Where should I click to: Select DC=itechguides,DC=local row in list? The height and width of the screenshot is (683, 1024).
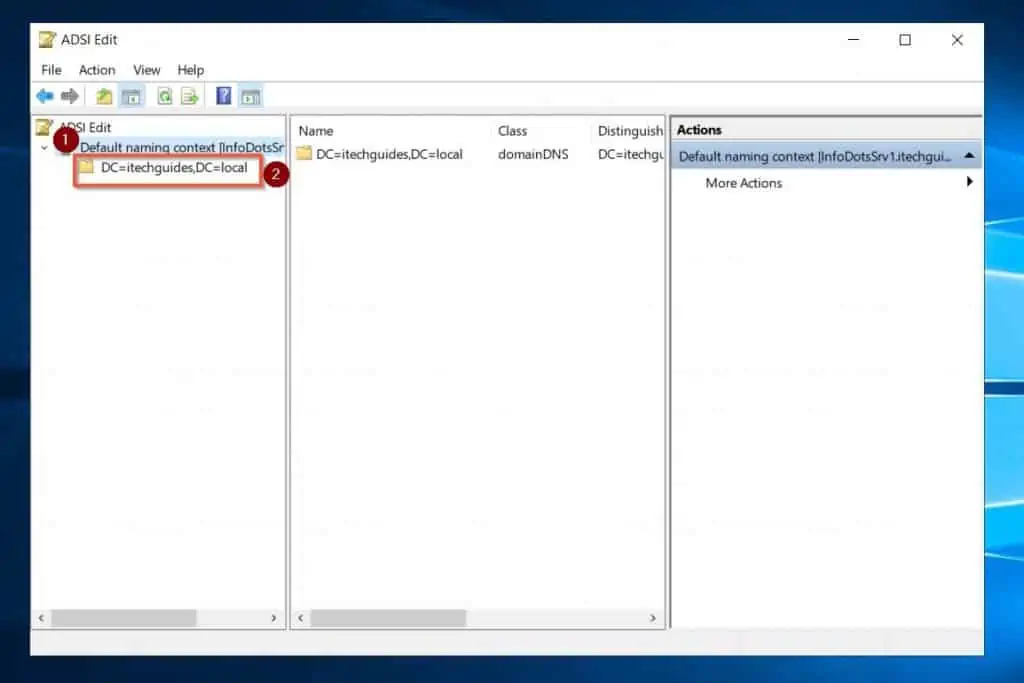pyautogui.click(x=389, y=154)
